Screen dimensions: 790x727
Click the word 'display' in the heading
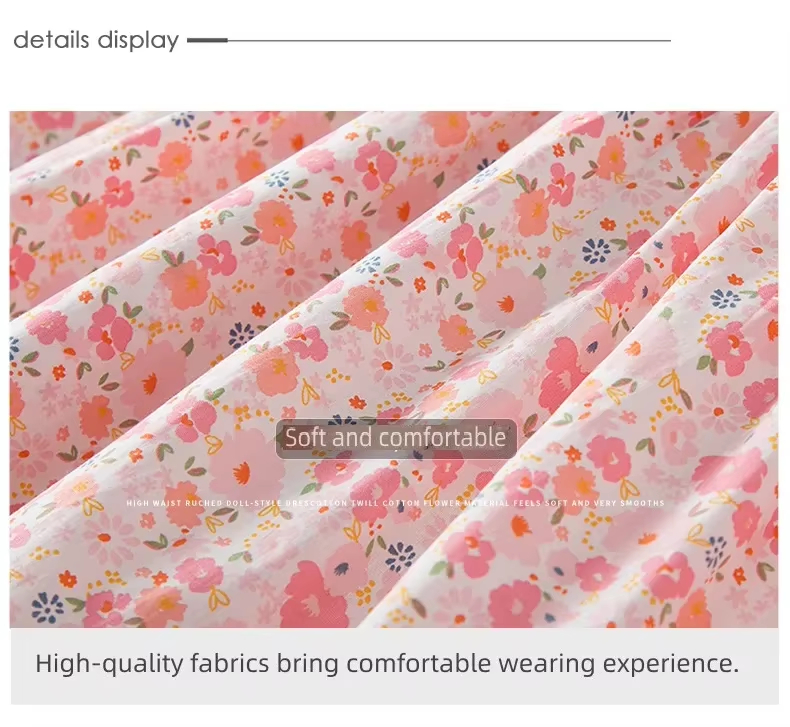click(x=139, y=40)
